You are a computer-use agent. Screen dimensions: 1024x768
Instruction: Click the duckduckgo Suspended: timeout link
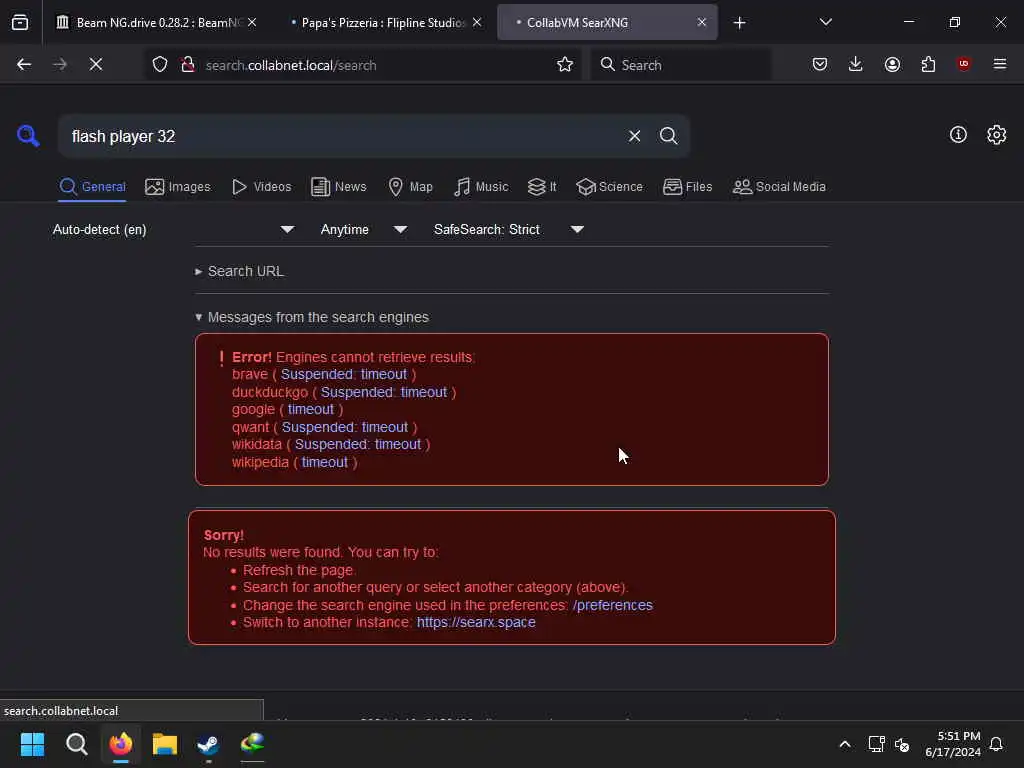[x=383, y=392]
